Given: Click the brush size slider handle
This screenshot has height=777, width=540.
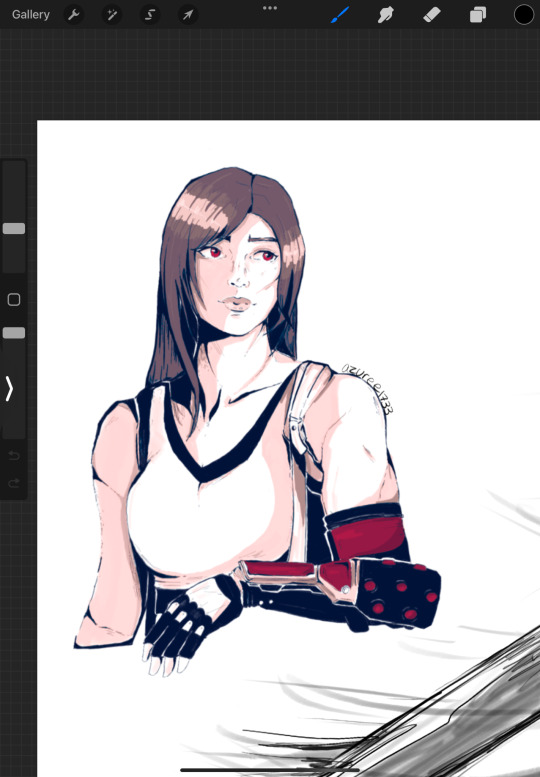Looking at the screenshot, I should point(14,228).
